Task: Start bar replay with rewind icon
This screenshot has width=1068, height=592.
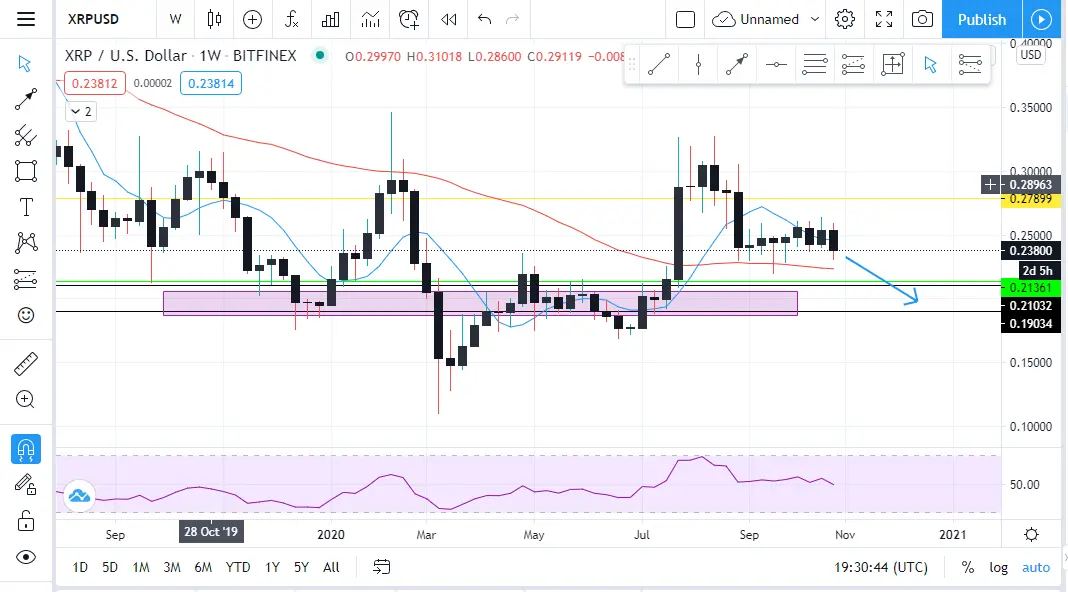Action: point(448,19)
